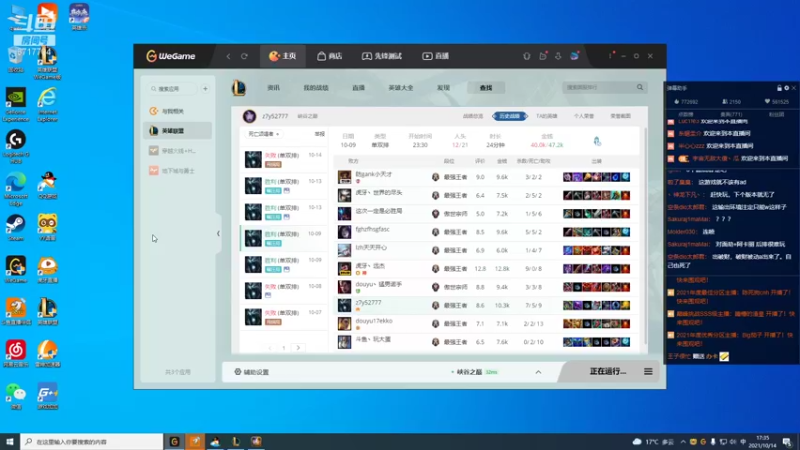The width and height of the screenshot is (800, 450).
Task: Go back with WeGame's back arrow
Action: (228, 56)
